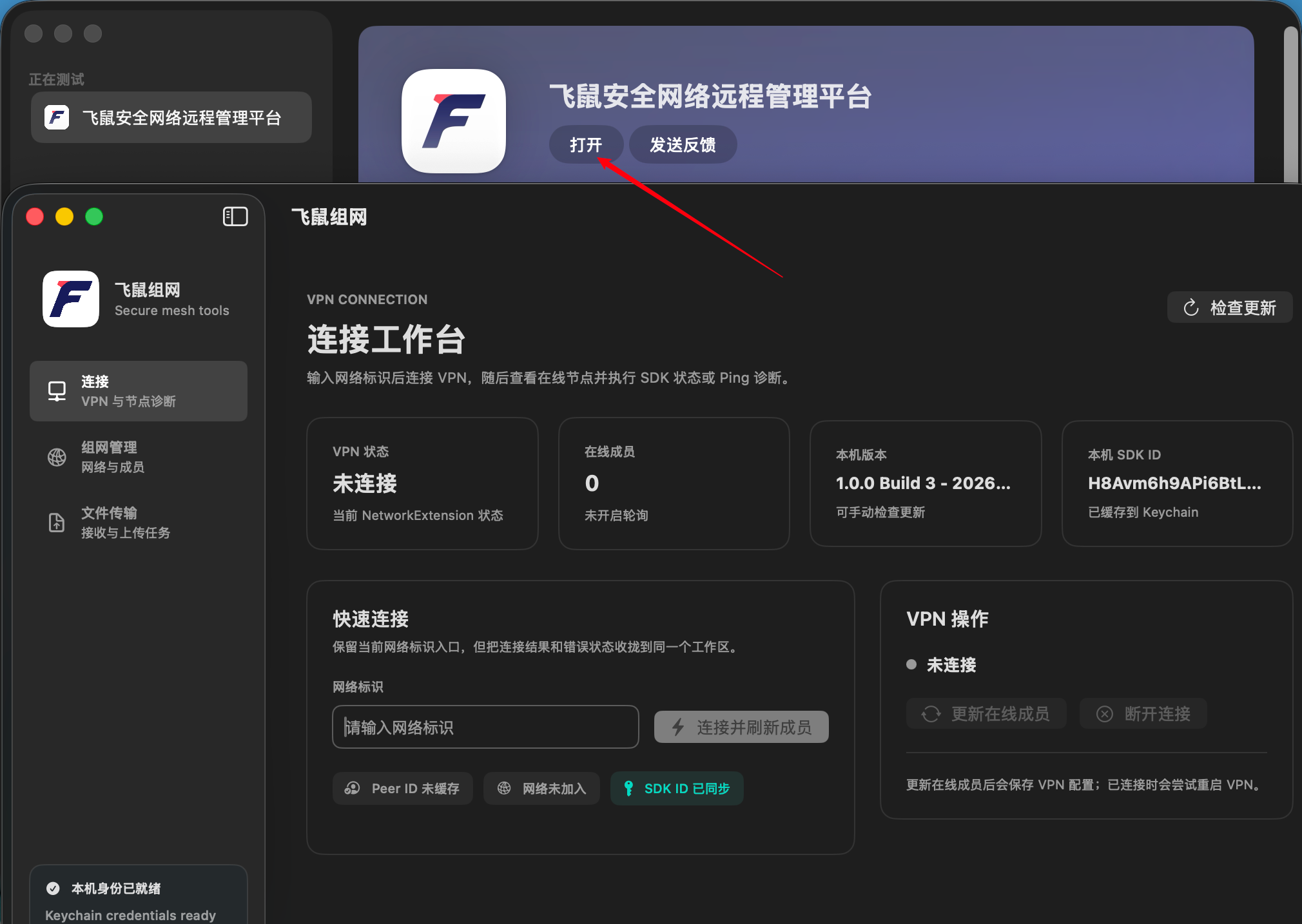Select 飞鼠安全网络远程管理平台 in 正在测试 list
This screenshot has width=1302, height=924.
171,117
